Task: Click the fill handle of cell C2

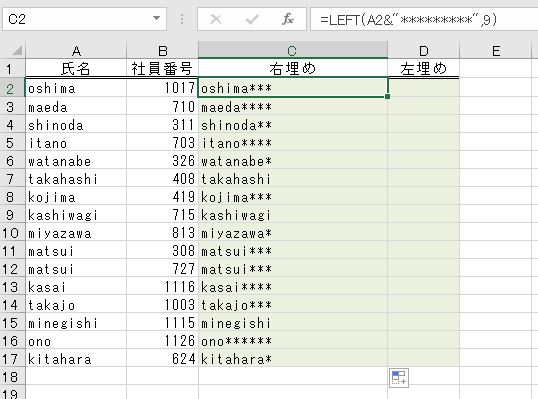Action: tap(388, 97)
